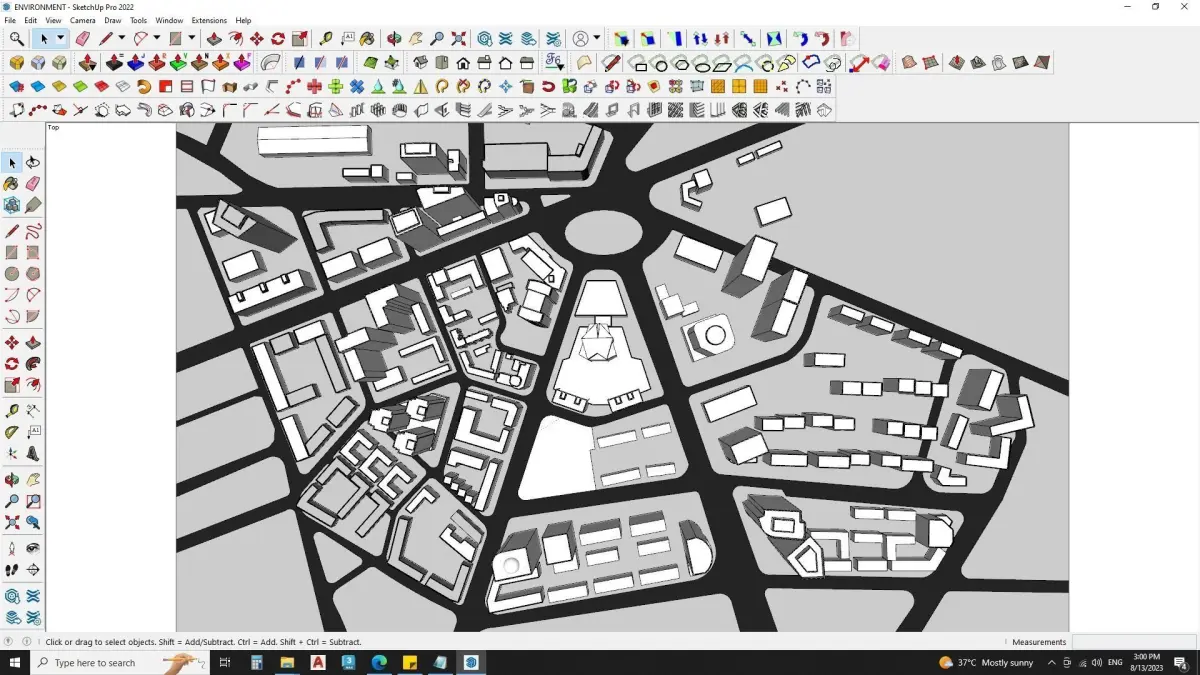Activate the Walk footprints tool
Image resolution: width=1200 pixels, height=675 pixels.
tap(12, 570)
